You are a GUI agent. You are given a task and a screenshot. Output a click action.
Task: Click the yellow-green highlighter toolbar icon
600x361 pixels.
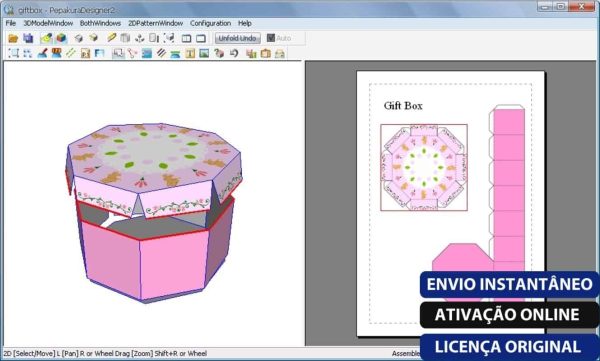46,38
